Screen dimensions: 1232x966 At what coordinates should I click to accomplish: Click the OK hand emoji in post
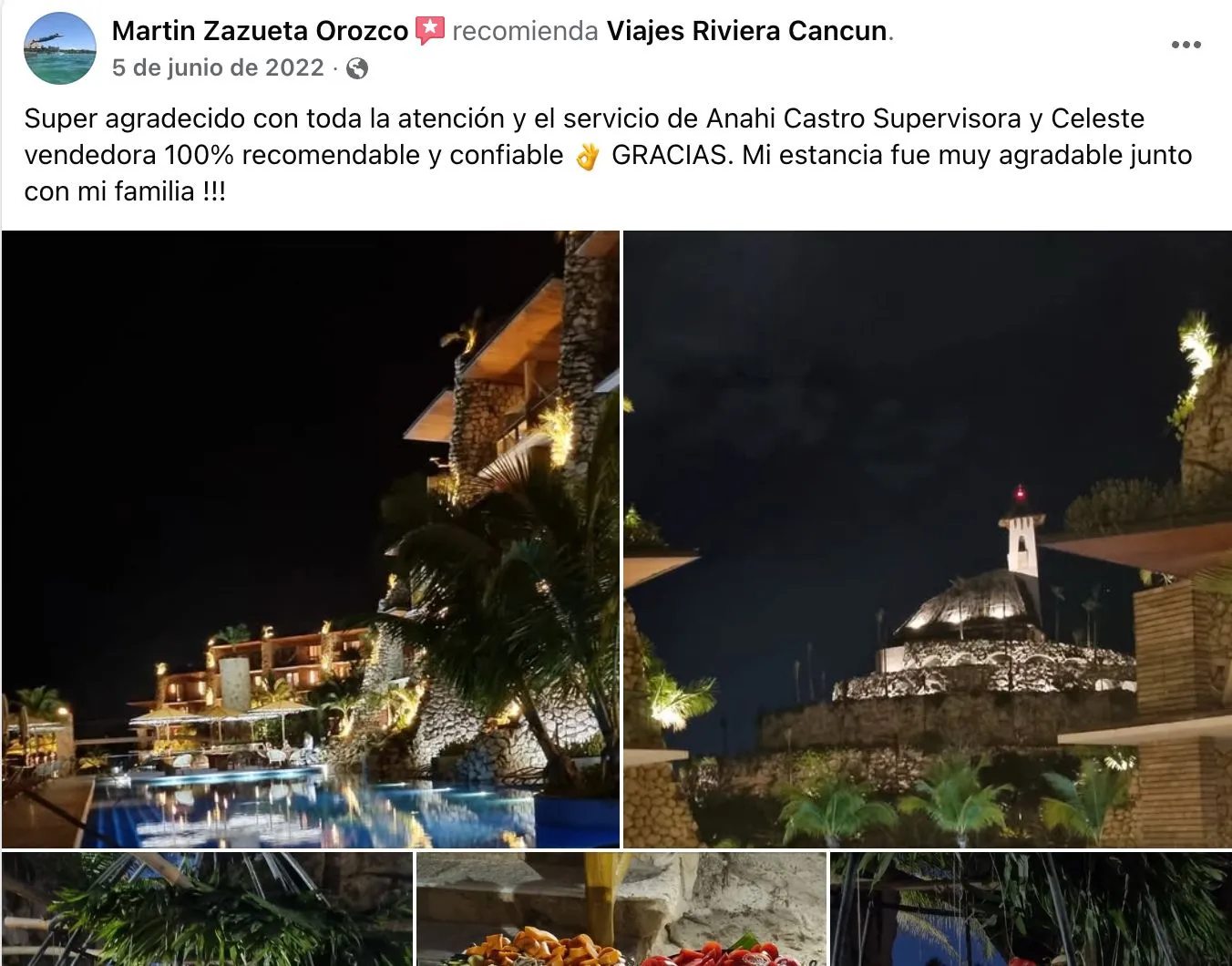(x=588, y=156)
